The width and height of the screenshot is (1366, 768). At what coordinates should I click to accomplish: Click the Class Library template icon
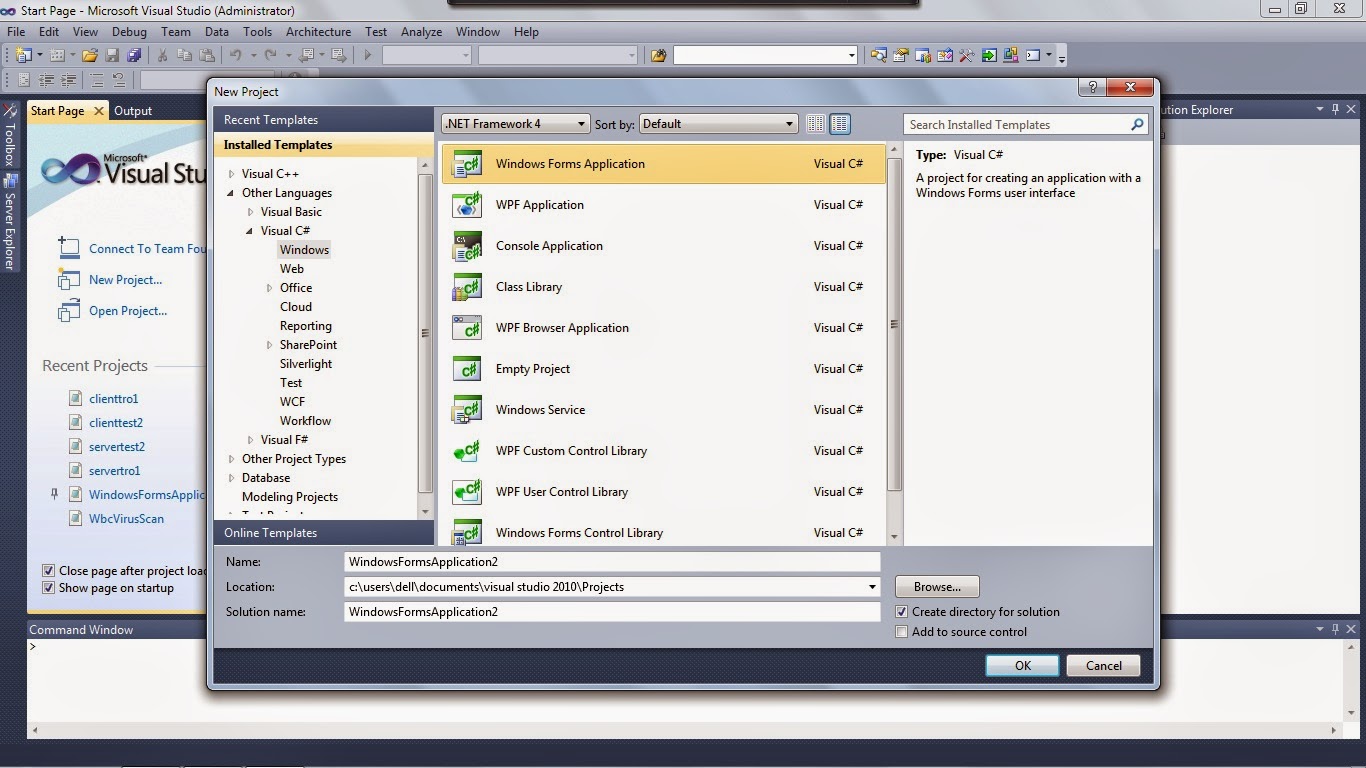pos(467,286)
